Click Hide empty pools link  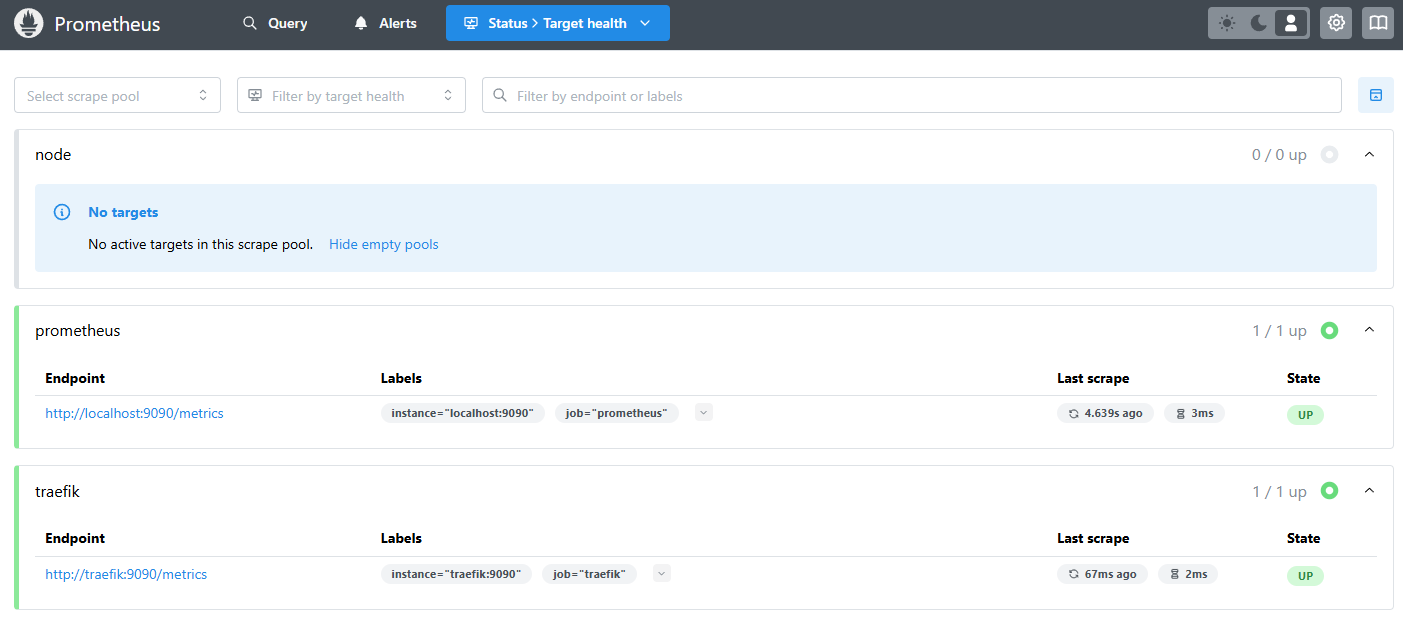click(384, 244)
